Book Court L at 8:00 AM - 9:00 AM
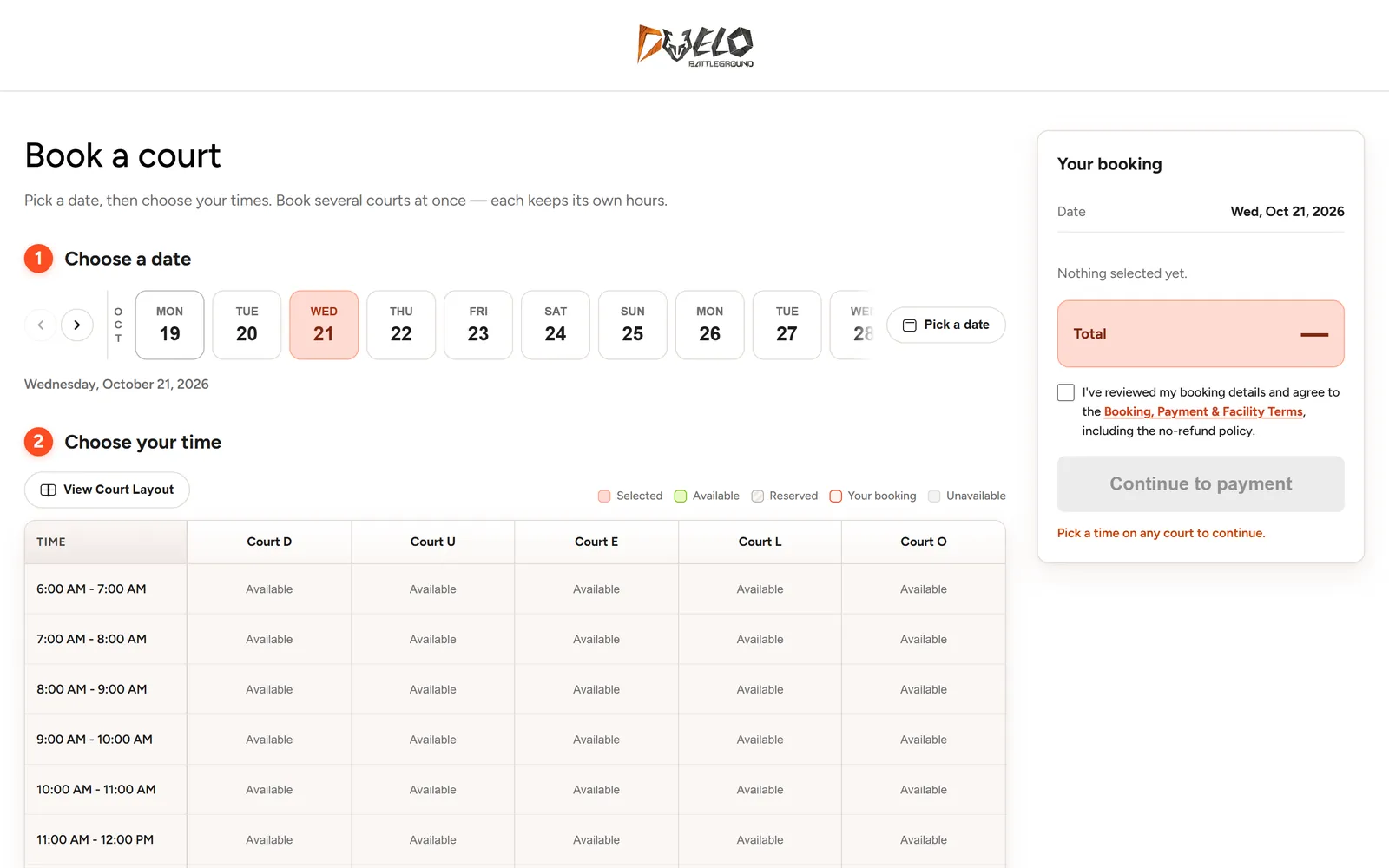This screenshot has width=1389, height=868. tap(760, 690)
